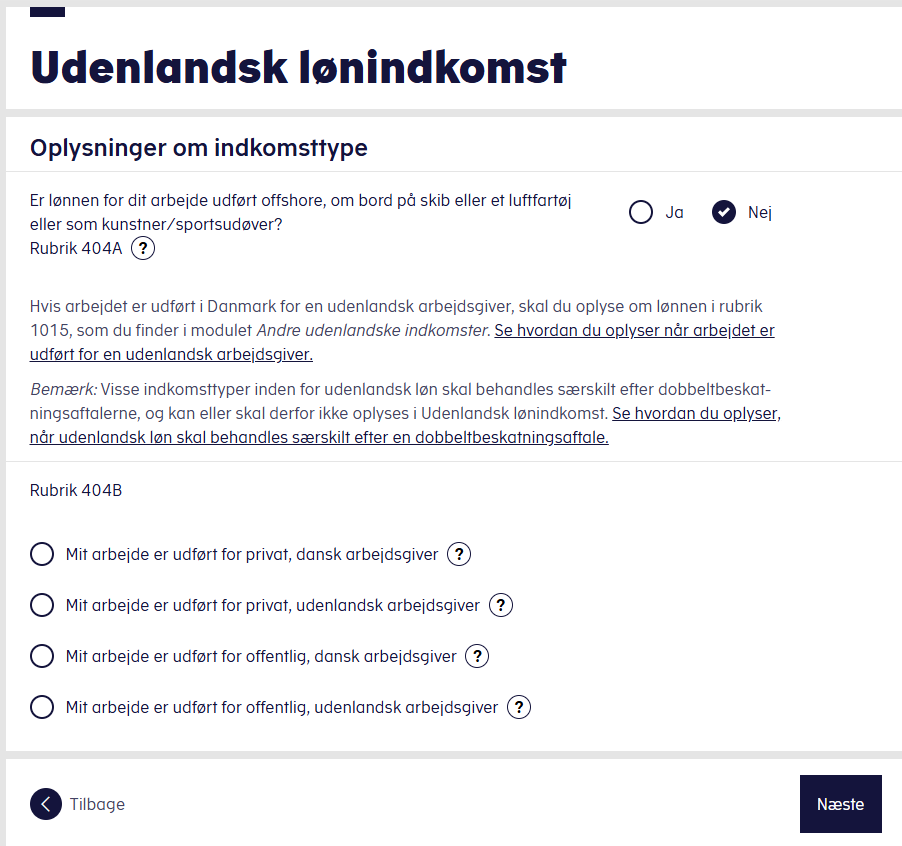Continue with the Næste button
The image size is (902, 846).
pyautogui.click(x=840, y=803)
